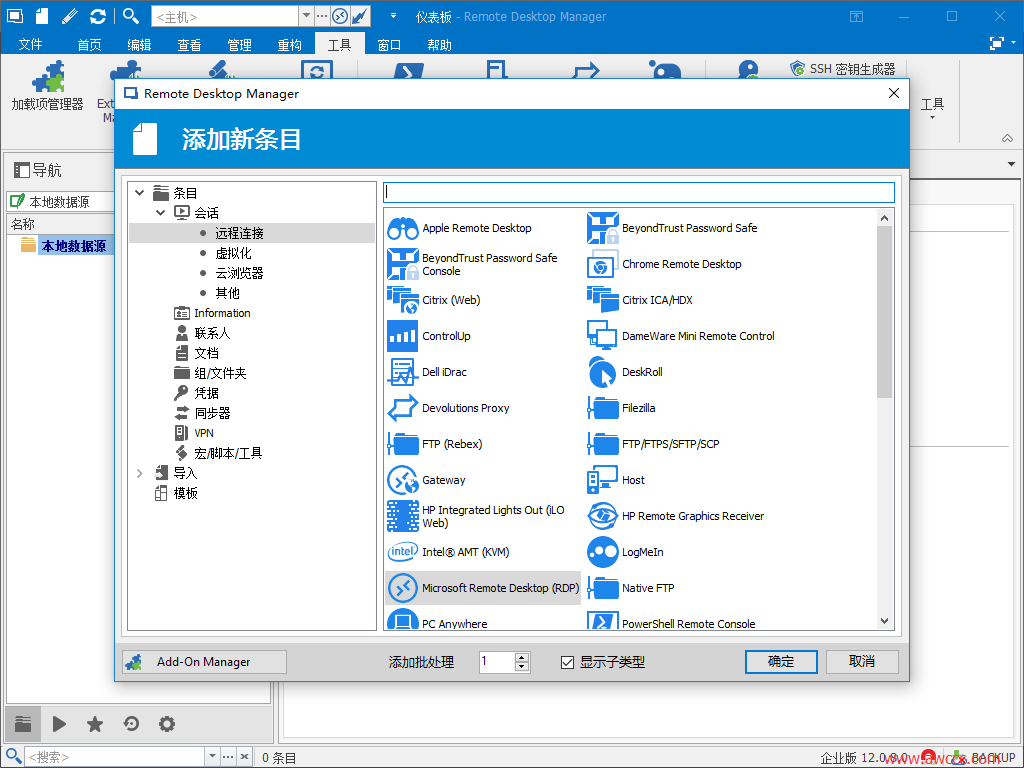Select 同步器 in the category tree
The image size is (1024, 768).
click(x=212, y=413)
